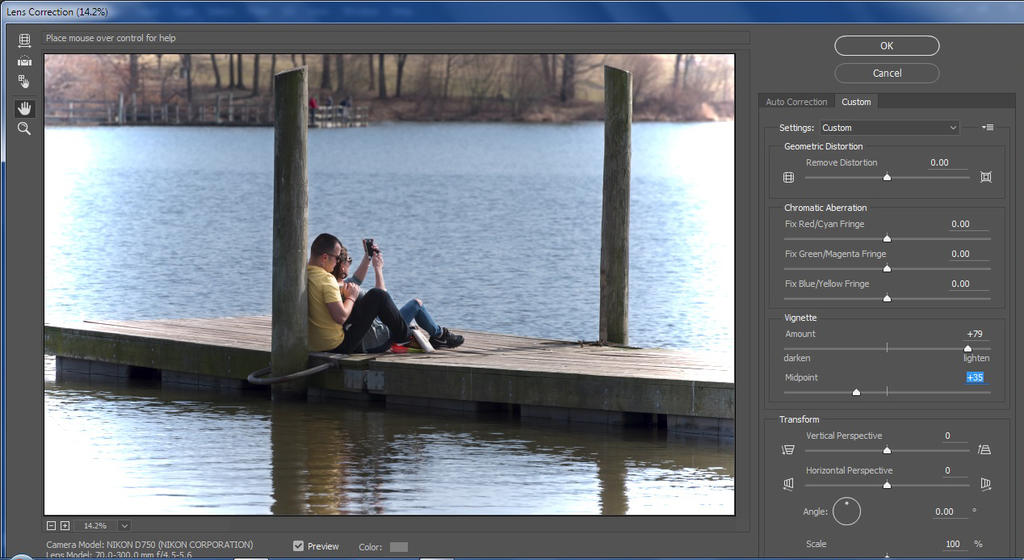Click the Vignette Midpoint value field

974,377
